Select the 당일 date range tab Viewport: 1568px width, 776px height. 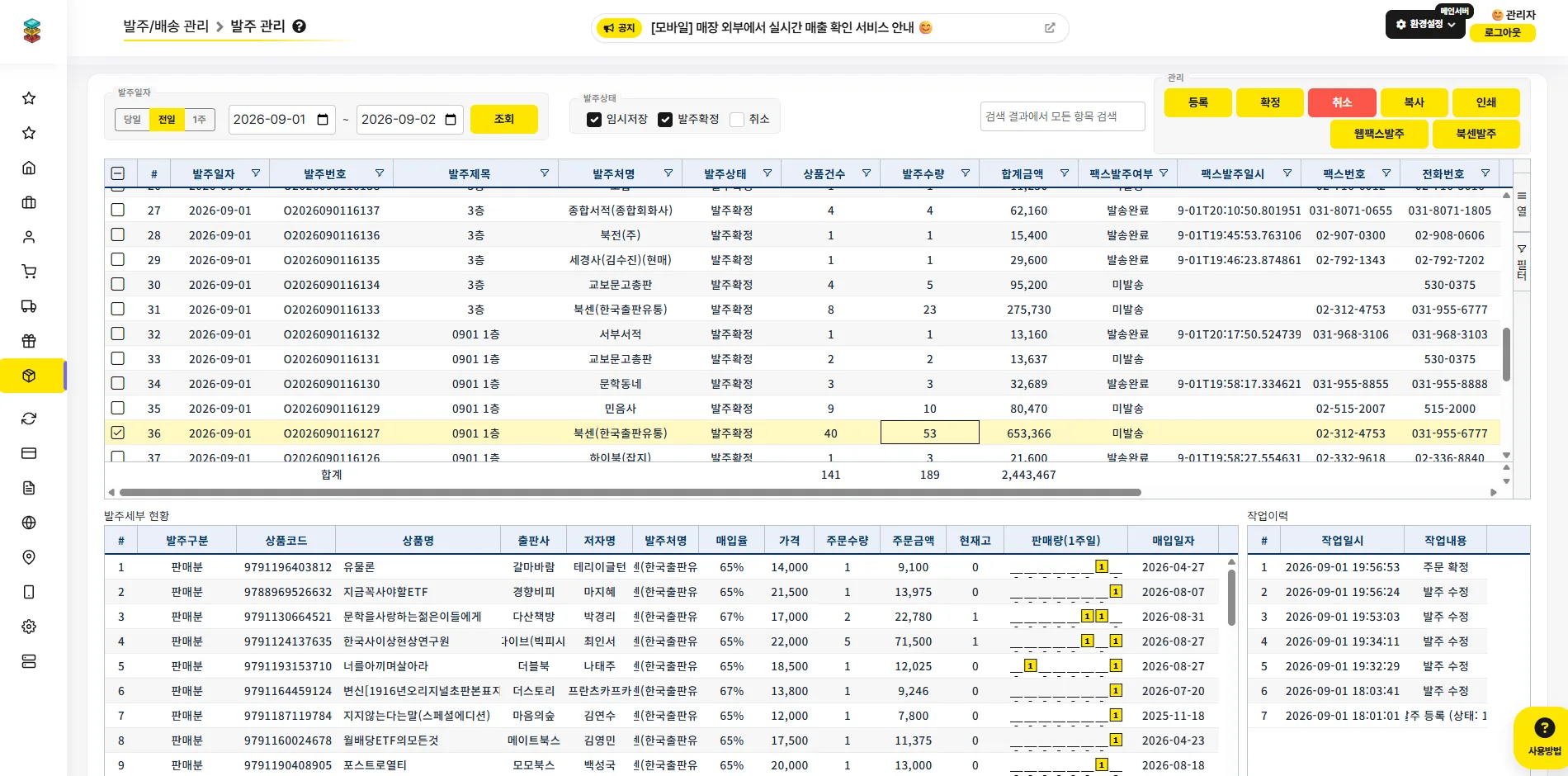pos(132,120)
